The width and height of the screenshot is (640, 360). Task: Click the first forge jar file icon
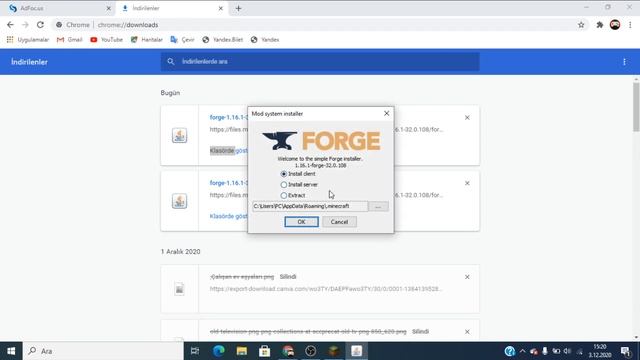(179, 136)
